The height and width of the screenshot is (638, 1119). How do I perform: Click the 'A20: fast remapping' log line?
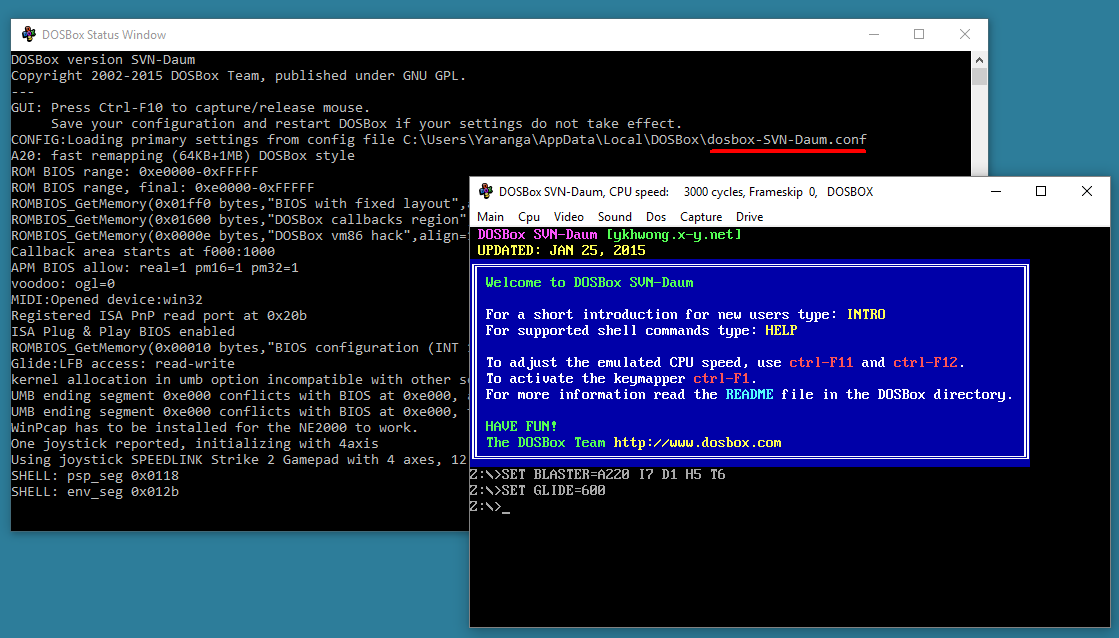click(183, 156)
